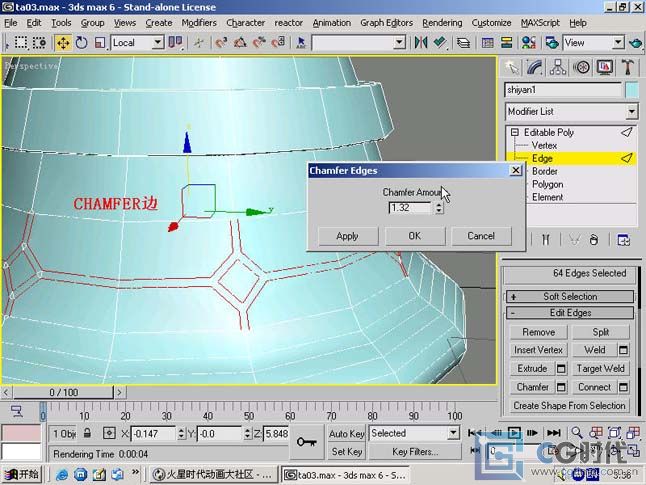Go to the animation end frame
The height and width of the screenshot is (485, 646).
pos(554,433)
